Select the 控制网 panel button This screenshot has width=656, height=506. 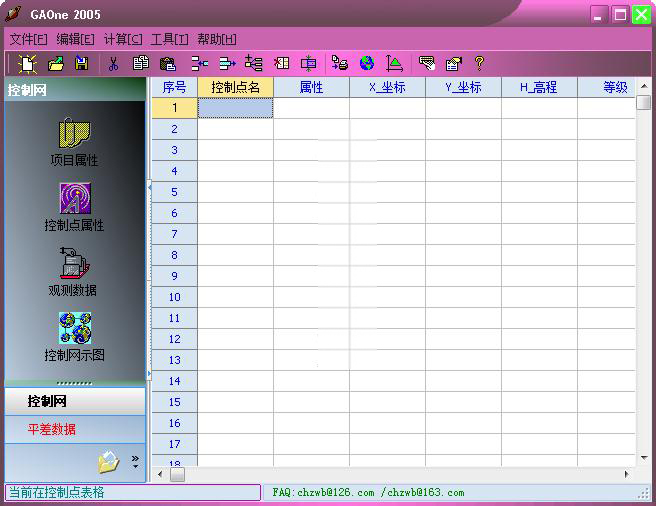(47, 401)
